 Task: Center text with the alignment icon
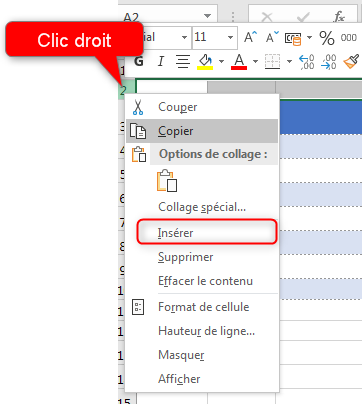183,61
